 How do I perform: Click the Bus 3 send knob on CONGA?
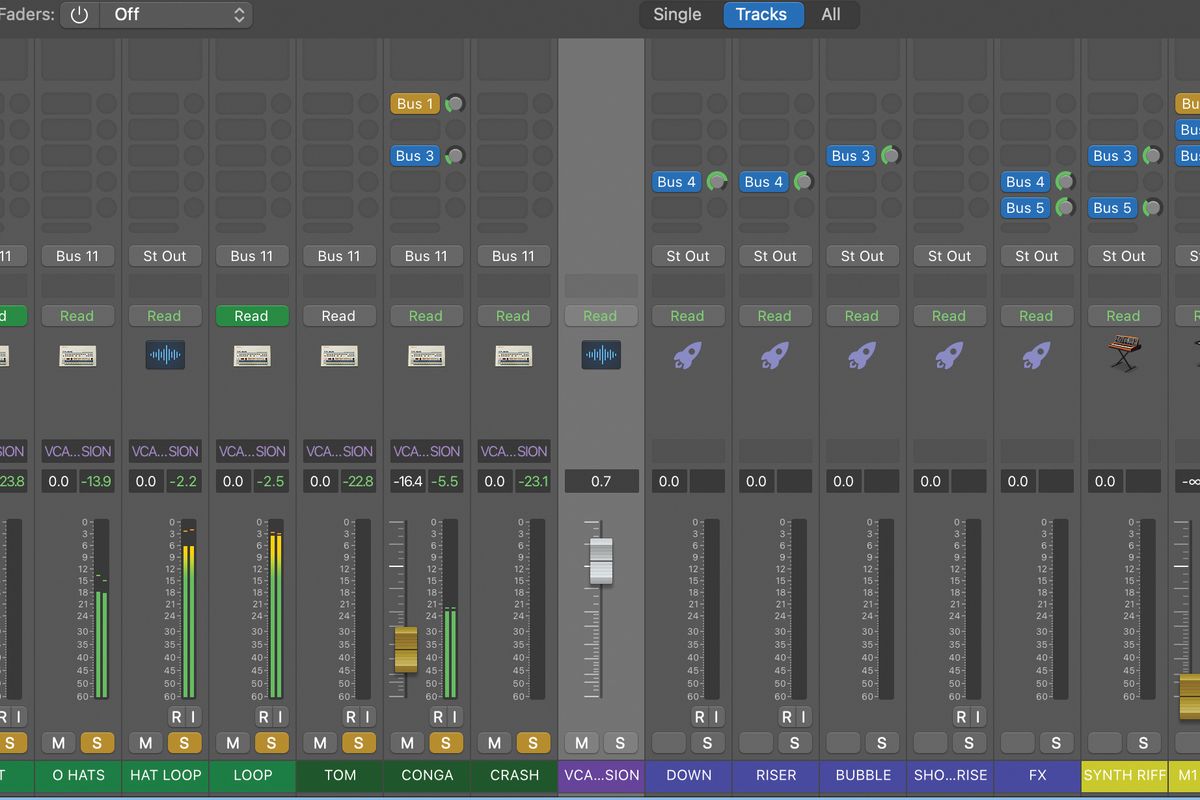[454, 156]
